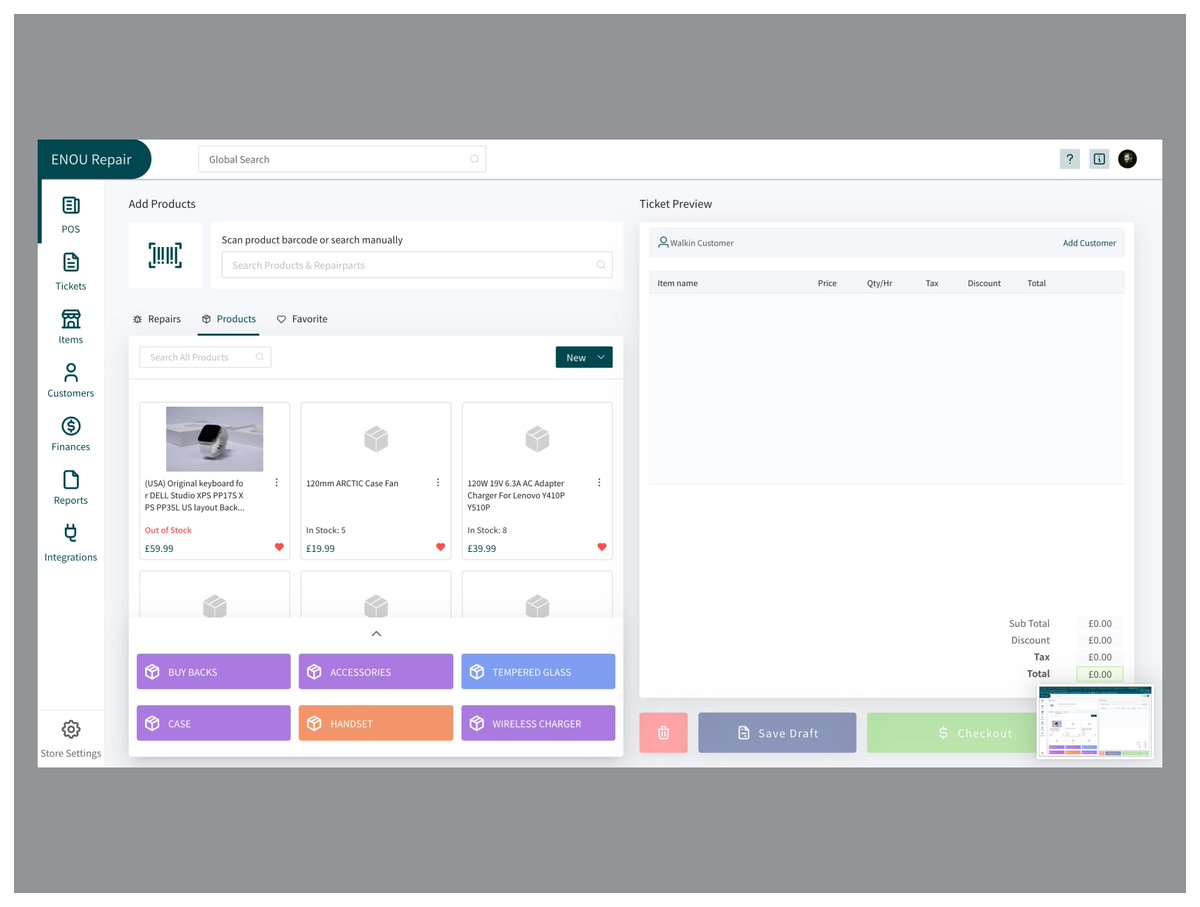This screenshot has height=907, width=1200.
Task: Select the BUY BACKS category
Action: (214, 672)
